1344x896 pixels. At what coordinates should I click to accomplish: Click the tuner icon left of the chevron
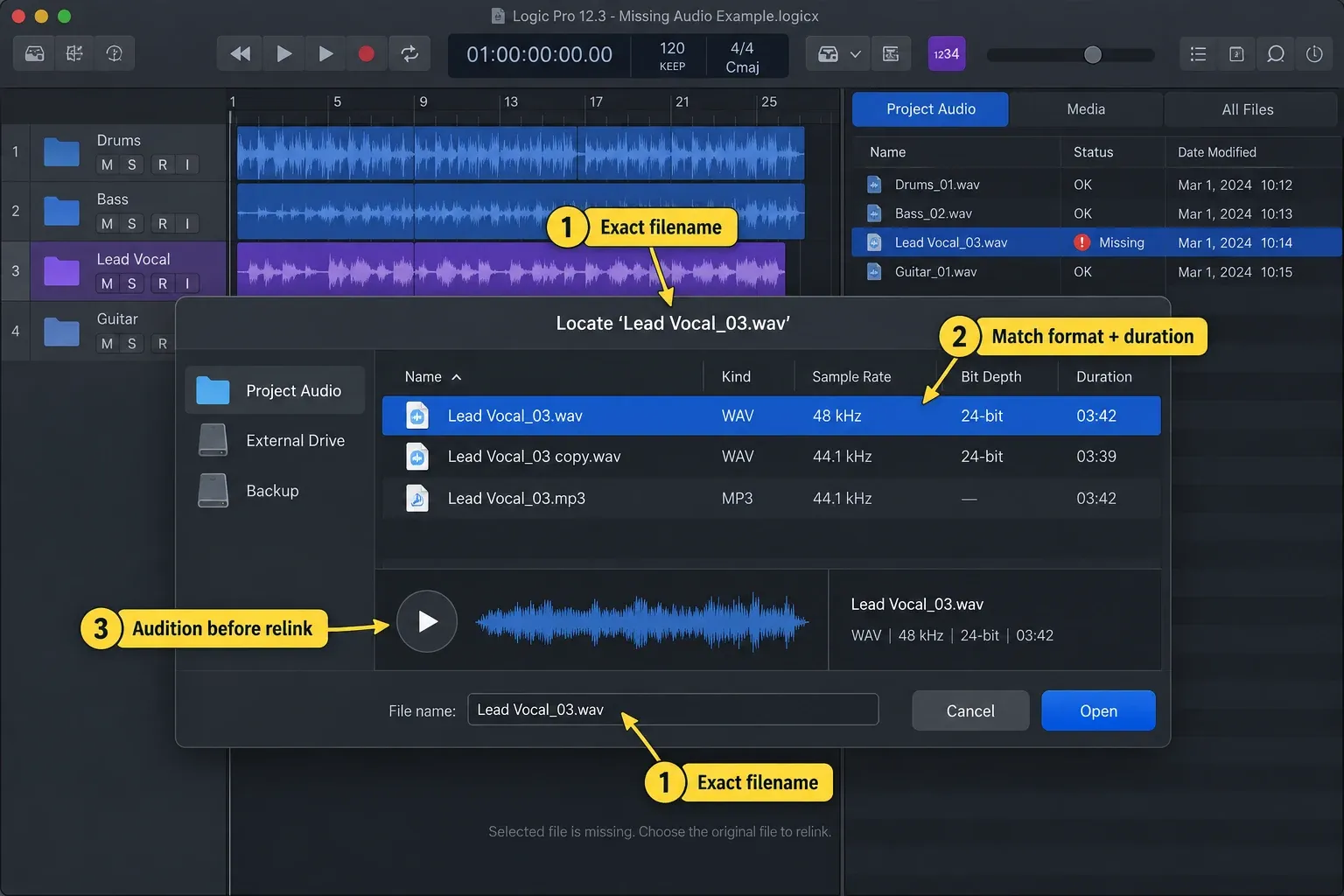[828, 54]
